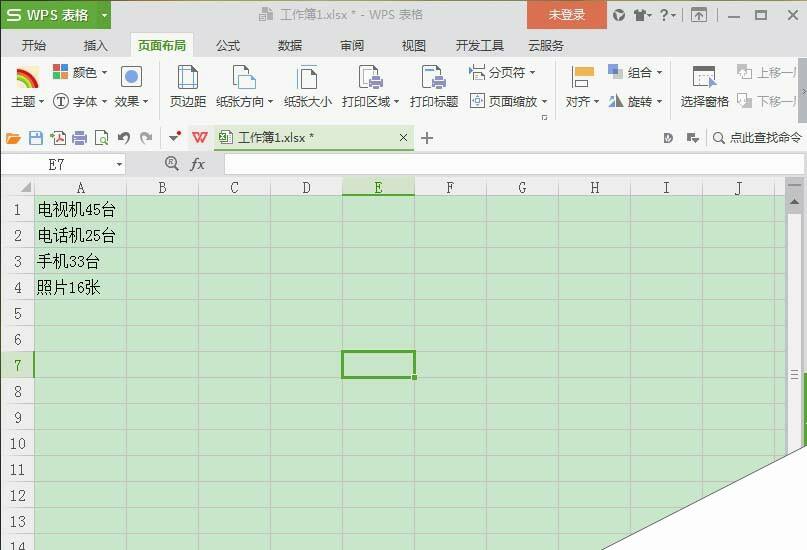Image resolution: width=807 pixels, height=550 pixels.
Task: Select cell containing 手机33台
Action: (x=80, y=261)
